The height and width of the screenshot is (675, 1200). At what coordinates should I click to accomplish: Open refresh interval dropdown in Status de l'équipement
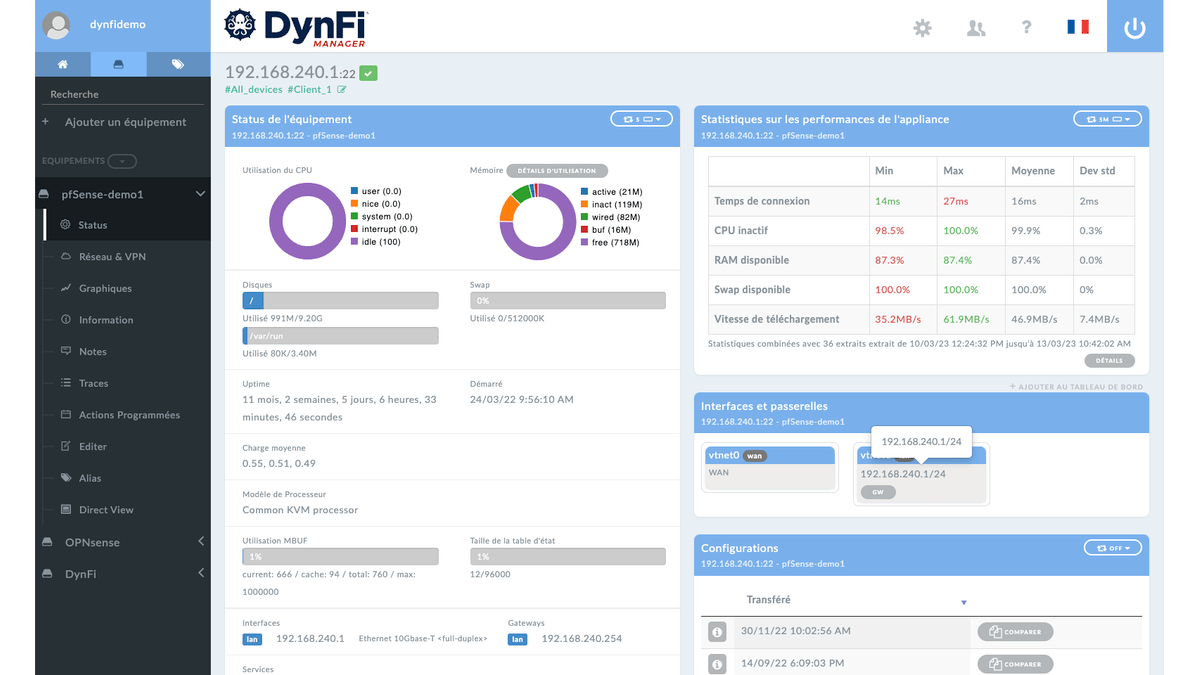[641, 119]
